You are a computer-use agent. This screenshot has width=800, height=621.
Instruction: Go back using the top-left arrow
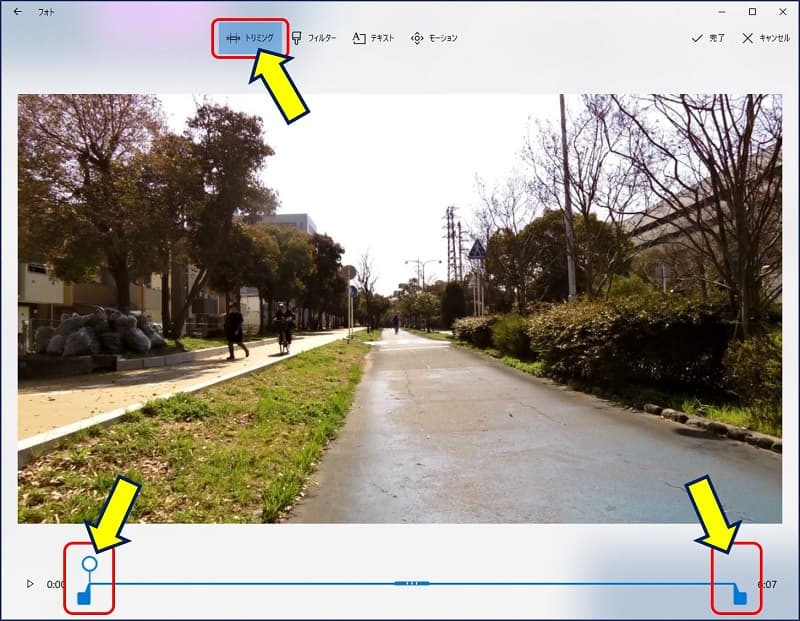(x=17, y=12)
